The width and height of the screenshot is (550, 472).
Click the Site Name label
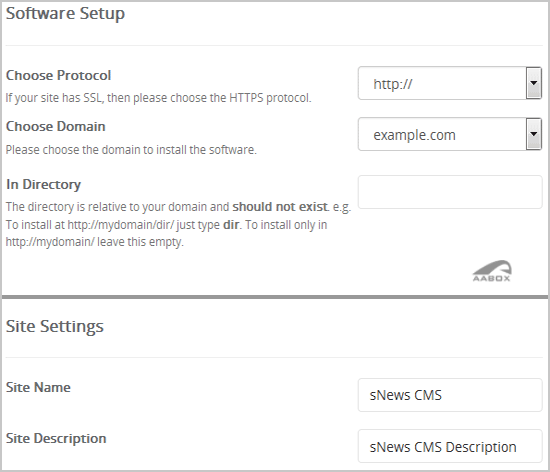point(38,387)
